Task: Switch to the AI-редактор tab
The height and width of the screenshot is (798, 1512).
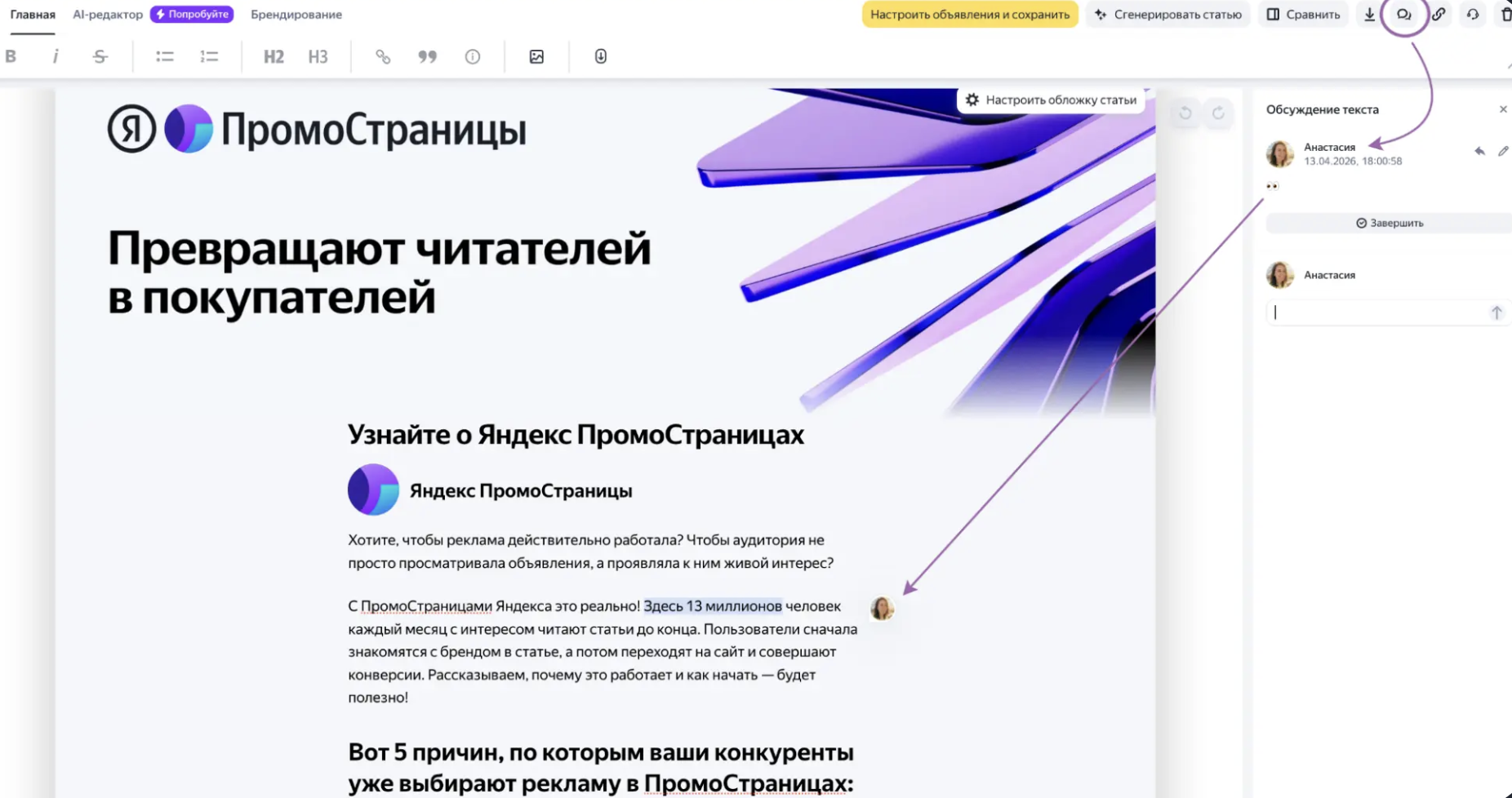Action: click(108, 15)
